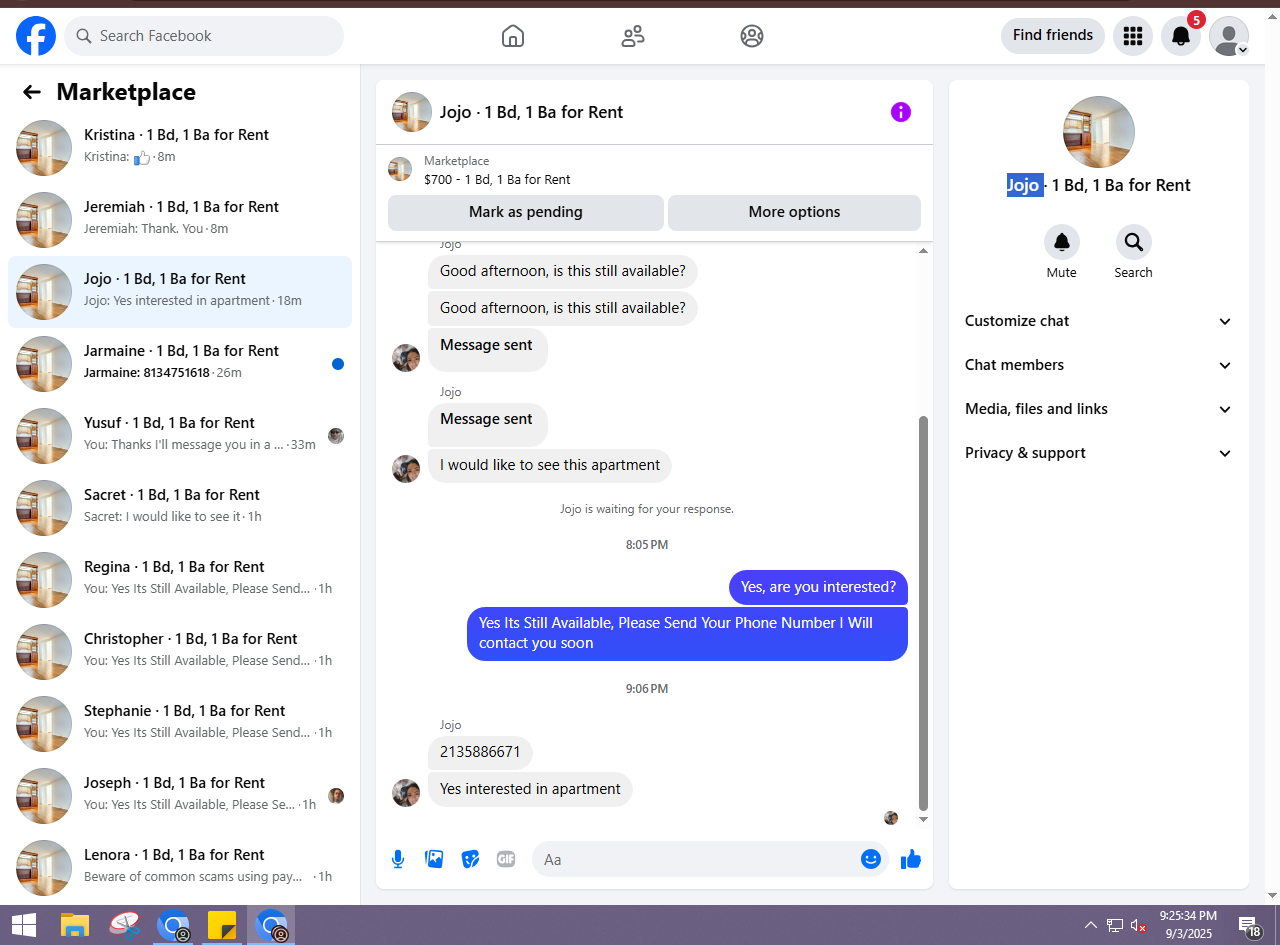Viewport: 1280px width, 945px height.
Task: Show hidden system tray icons
Action: pos(1091,926)
